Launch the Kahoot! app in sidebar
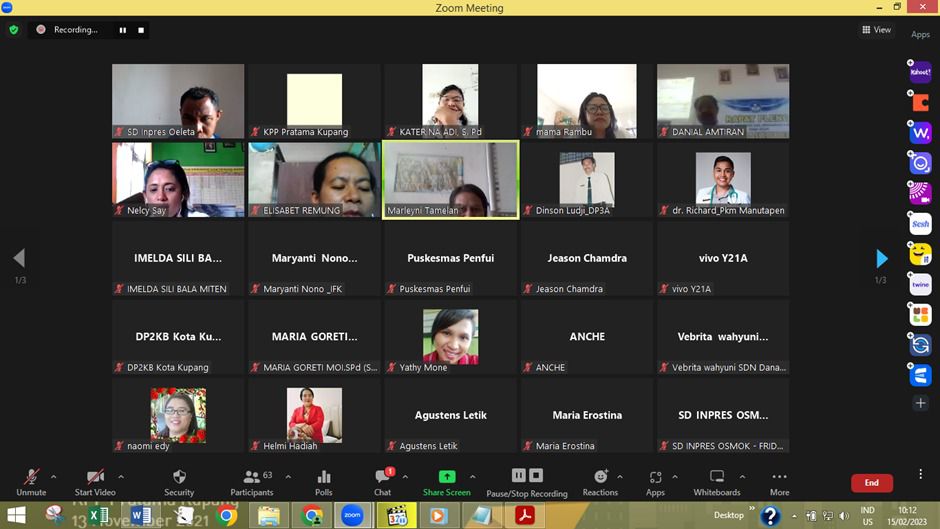 tap(920, 72)
